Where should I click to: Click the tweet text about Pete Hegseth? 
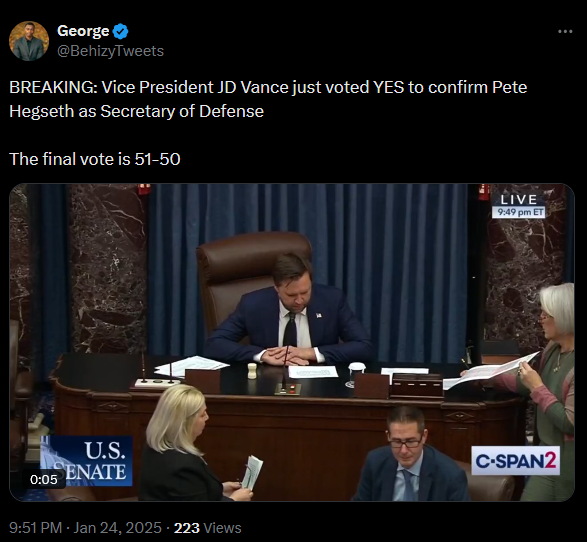coord(268,99)
